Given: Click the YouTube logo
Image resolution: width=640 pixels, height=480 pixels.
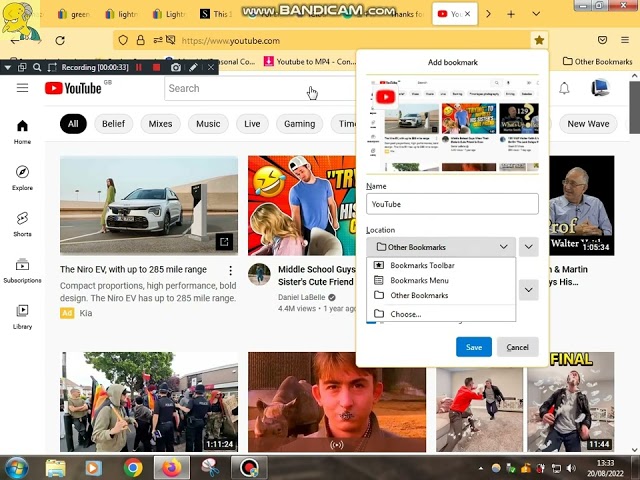Looking at the screenshot, I should coord(73,88).
